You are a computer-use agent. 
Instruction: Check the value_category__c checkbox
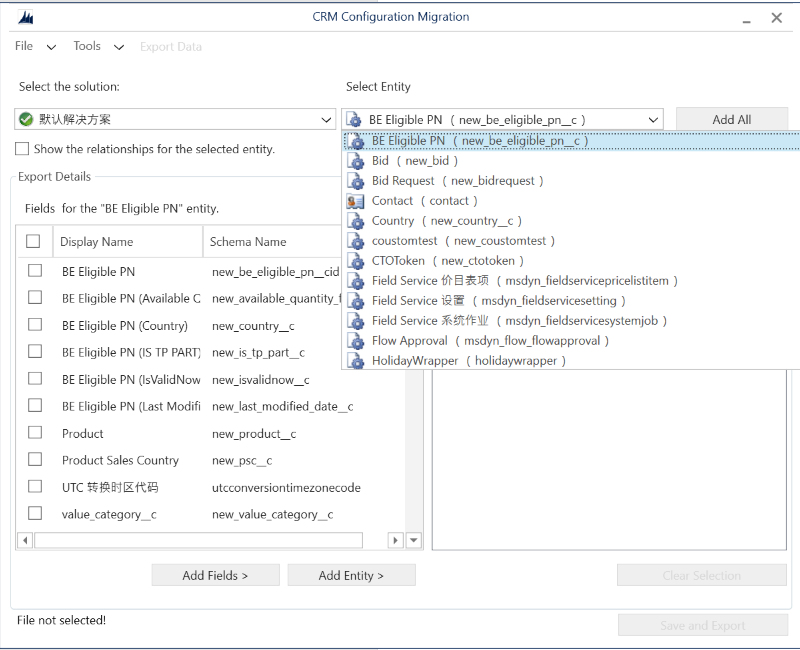[35, 513]
